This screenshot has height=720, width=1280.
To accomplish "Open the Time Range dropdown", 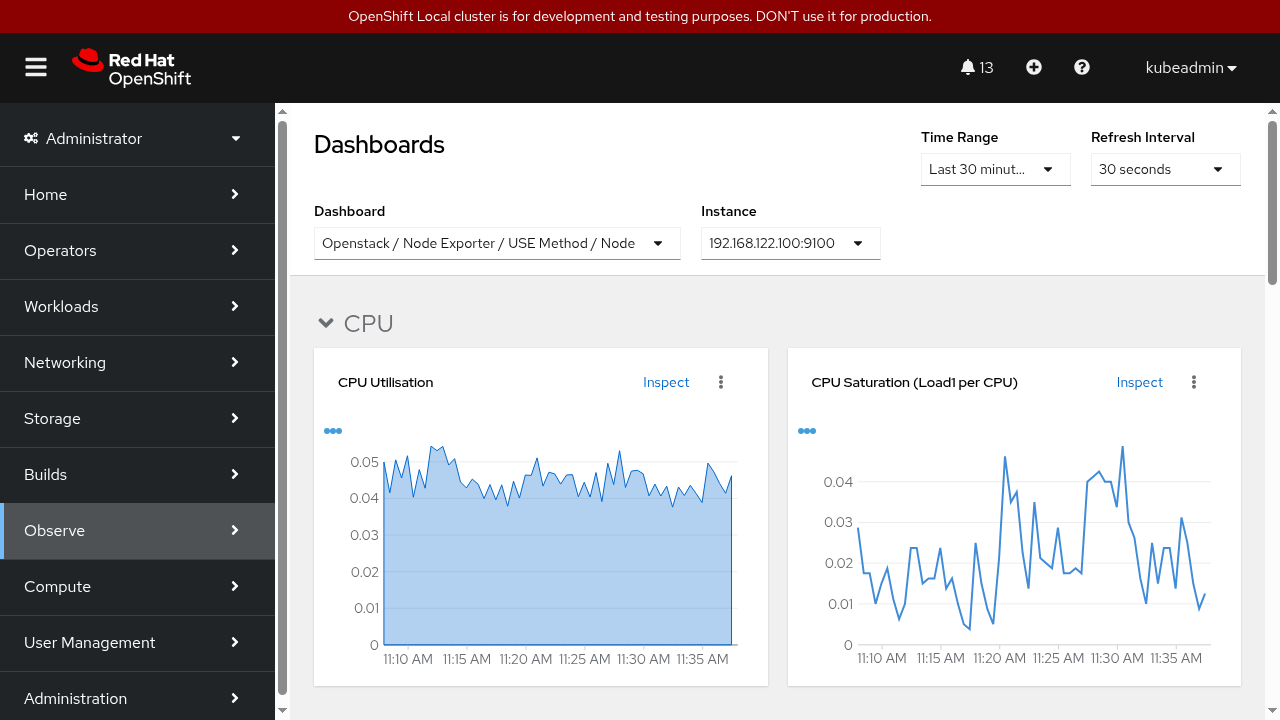I will coord(995,169).
